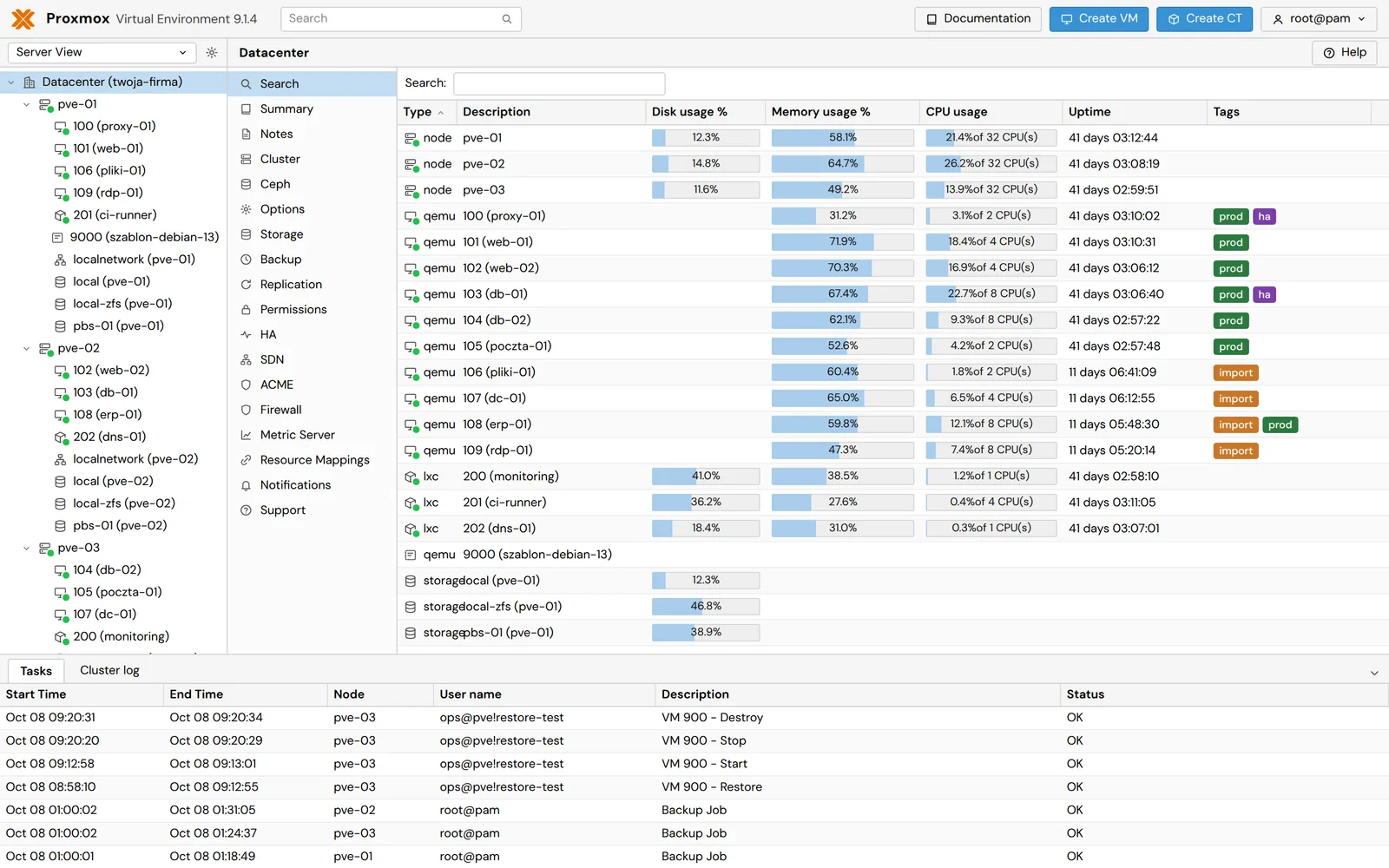
Task: Click the qemu 103 (db-01) VM icon in table
Action: tap(411, 294)
